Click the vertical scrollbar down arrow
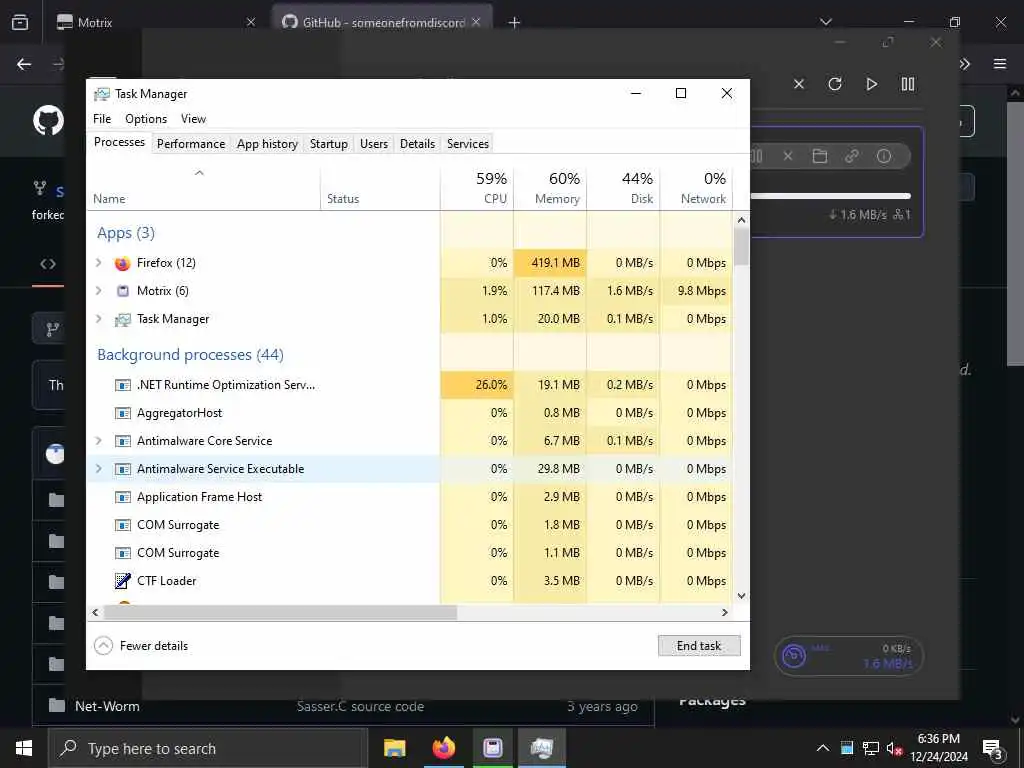 click(x=741, y=596)
